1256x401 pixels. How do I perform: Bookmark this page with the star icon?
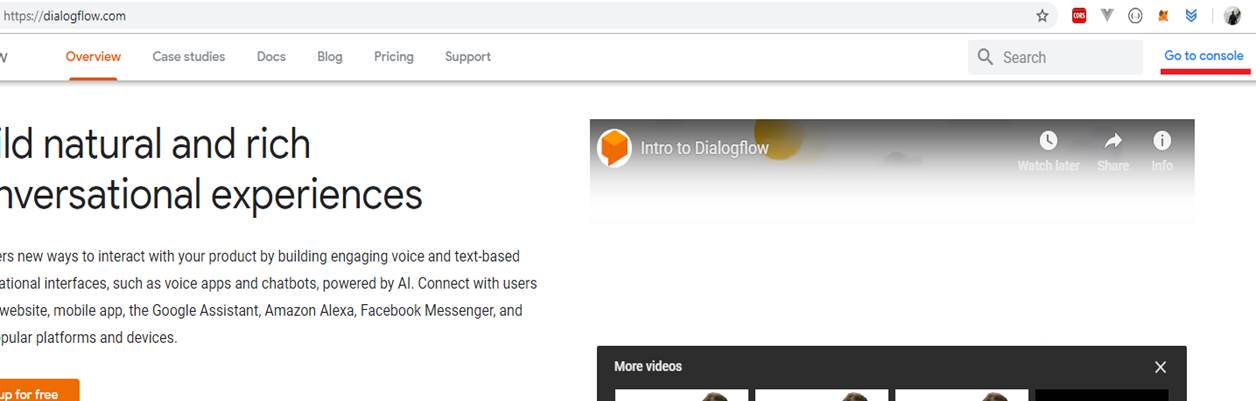pyautogui.click(x=1042, y=16)
